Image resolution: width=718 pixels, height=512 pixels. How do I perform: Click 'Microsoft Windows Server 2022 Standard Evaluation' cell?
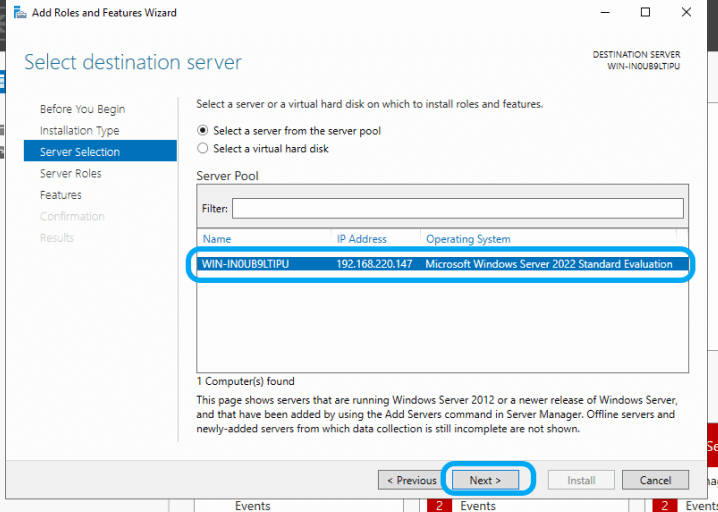pyautogui.click(x=549, y=264)
